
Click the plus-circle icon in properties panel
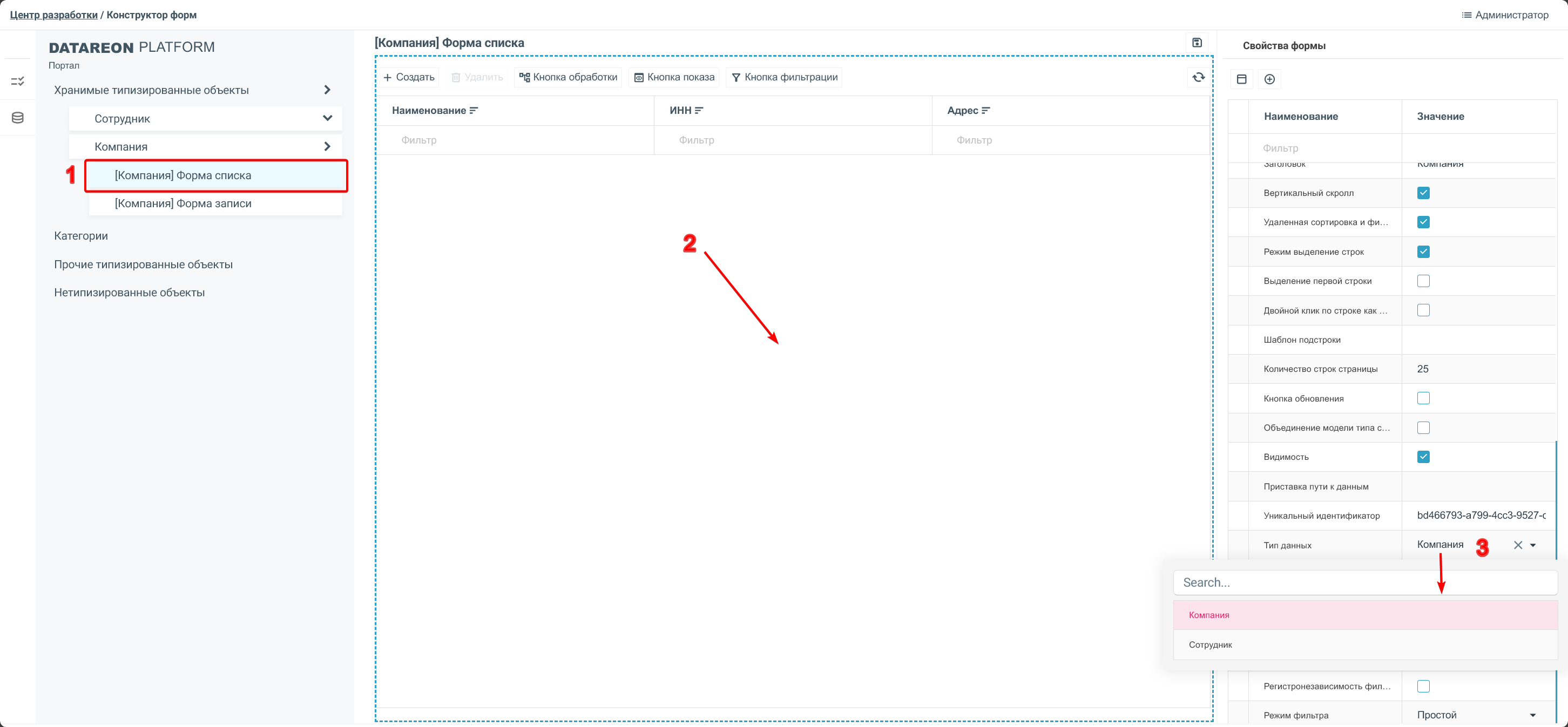pyautogui.click(x=1269, y=79)
